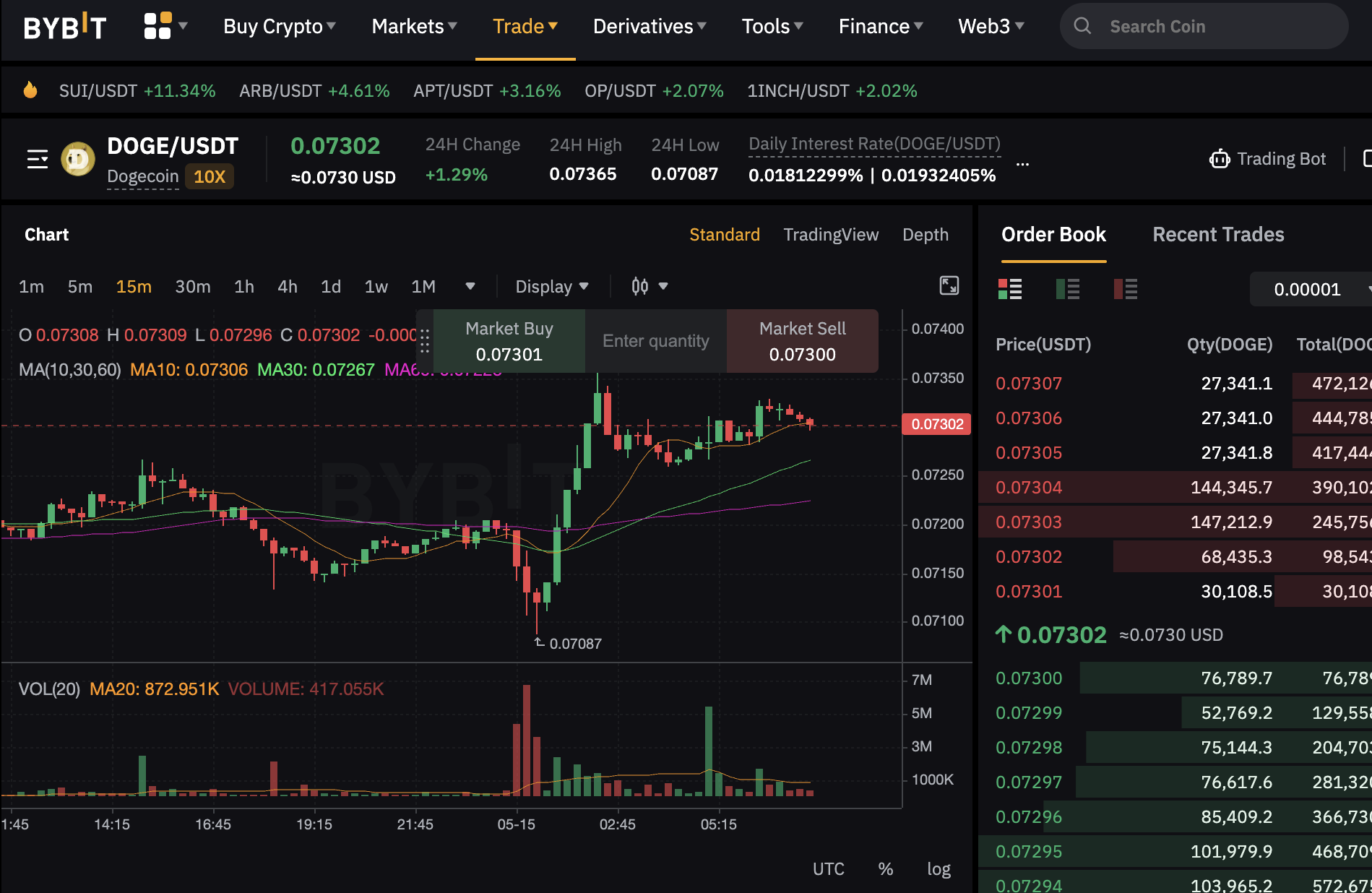Switch to Standard chart view
Viewport: 1372px width, 893px height.
point(724,235)
